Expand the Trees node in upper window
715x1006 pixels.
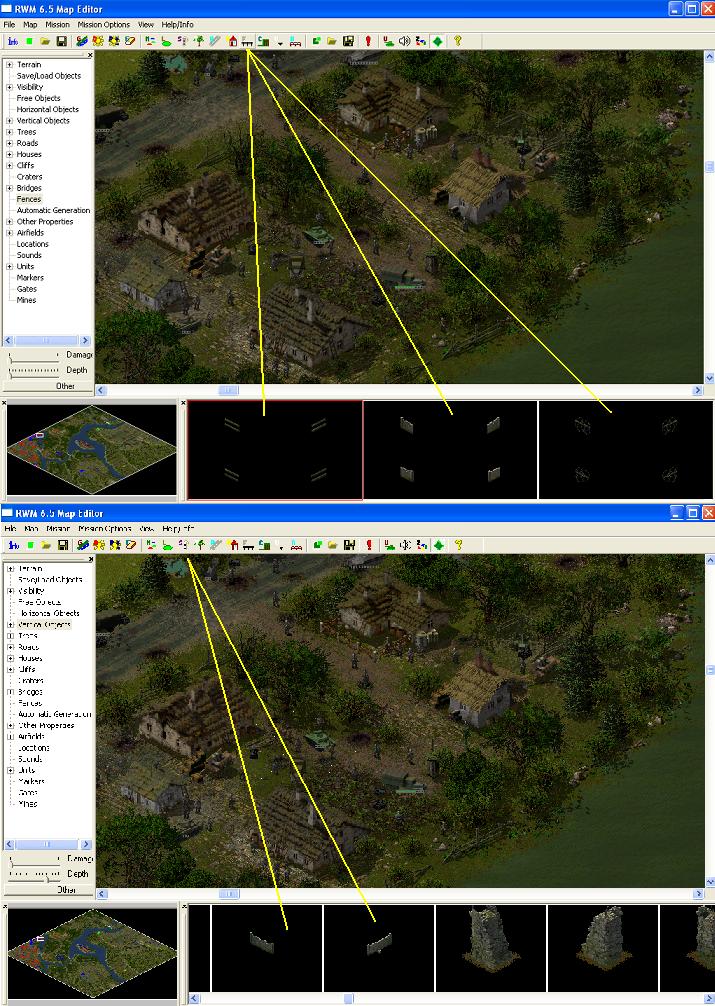(x=10, y=132)
